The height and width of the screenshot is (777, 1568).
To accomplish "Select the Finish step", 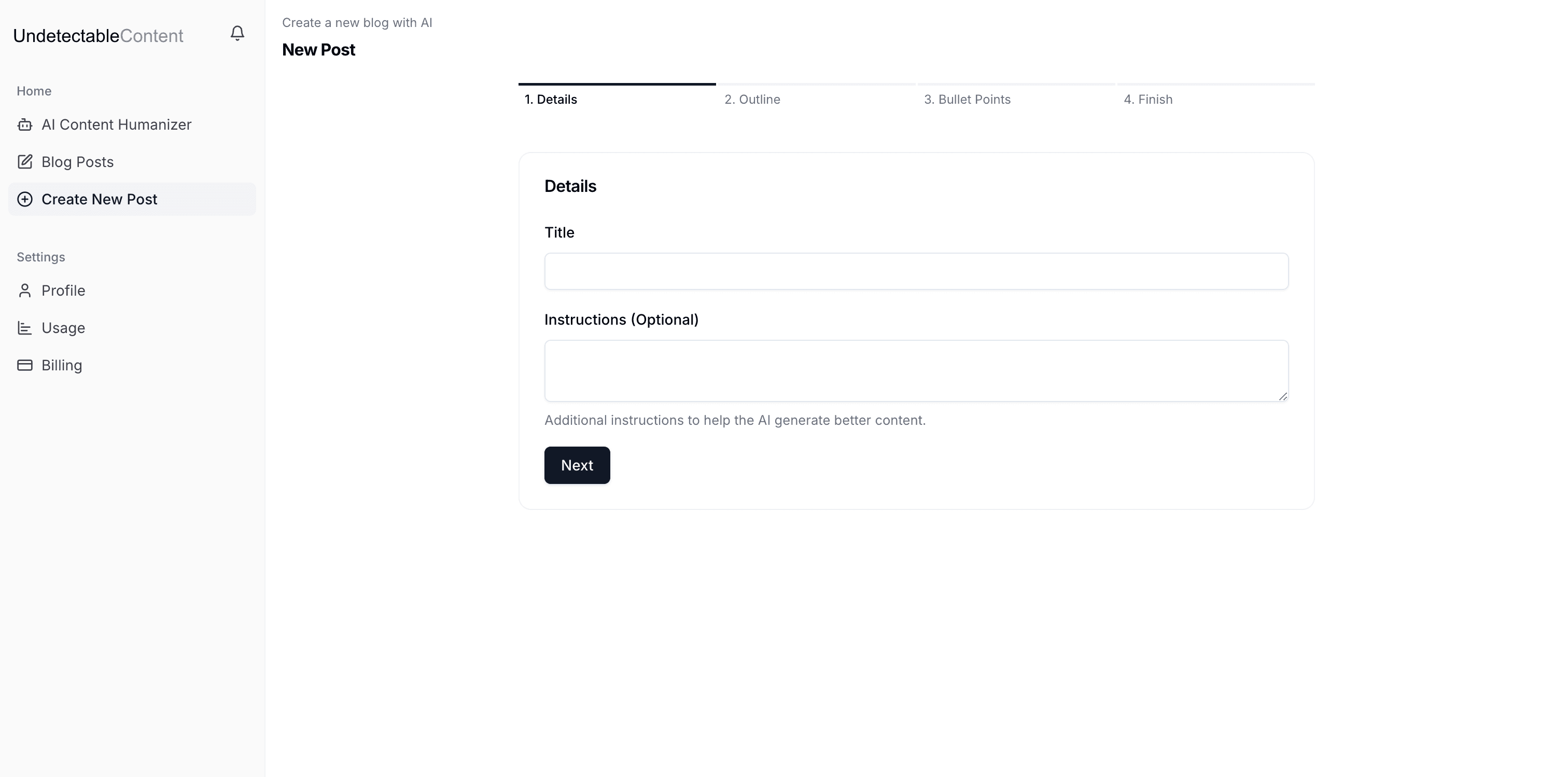I will (x=1147, y=99).
